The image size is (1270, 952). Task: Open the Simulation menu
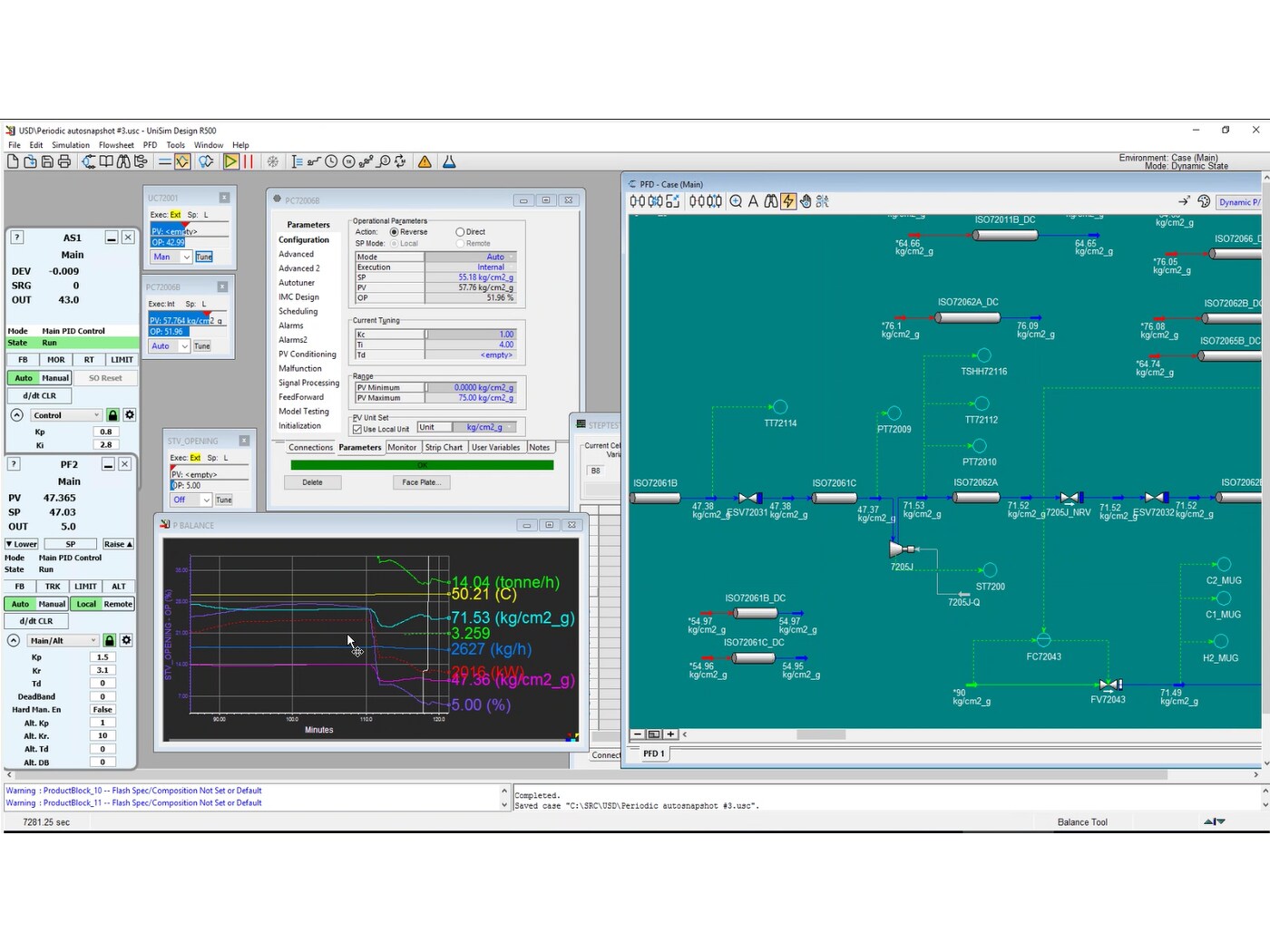pos(71,145)
